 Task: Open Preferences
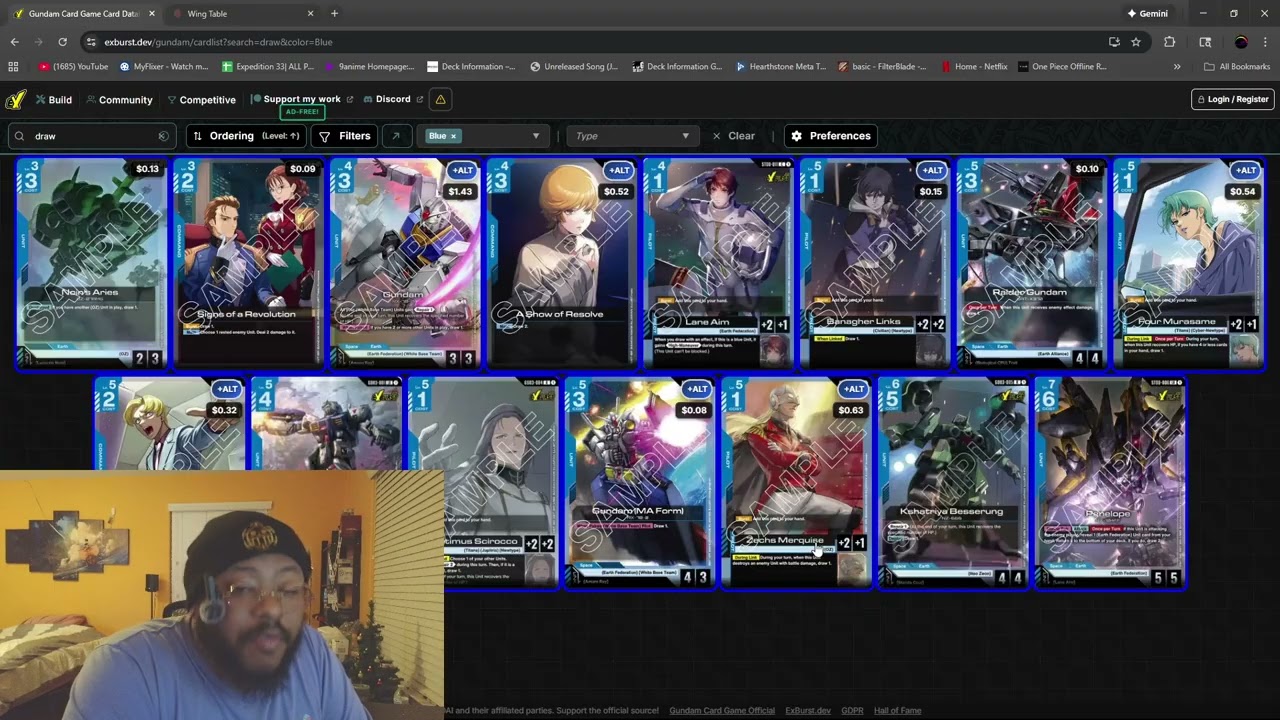pyautogui.click(x=829, y=136)
